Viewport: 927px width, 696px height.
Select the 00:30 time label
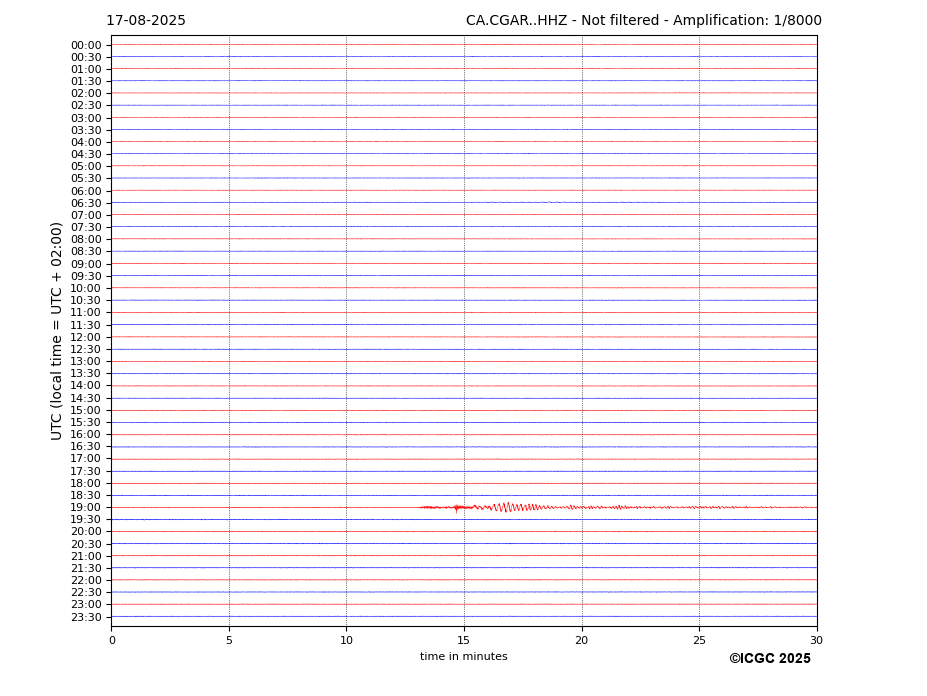pos(86,57)
